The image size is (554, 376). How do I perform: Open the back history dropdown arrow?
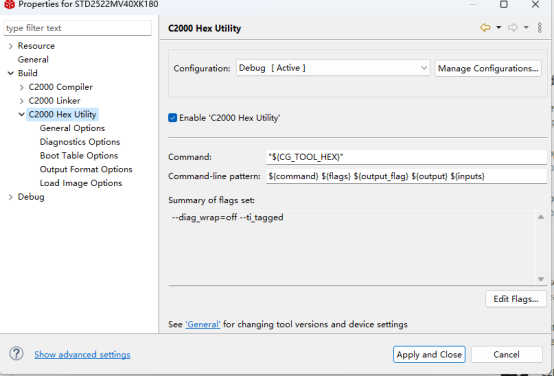(x=499, y=28)
